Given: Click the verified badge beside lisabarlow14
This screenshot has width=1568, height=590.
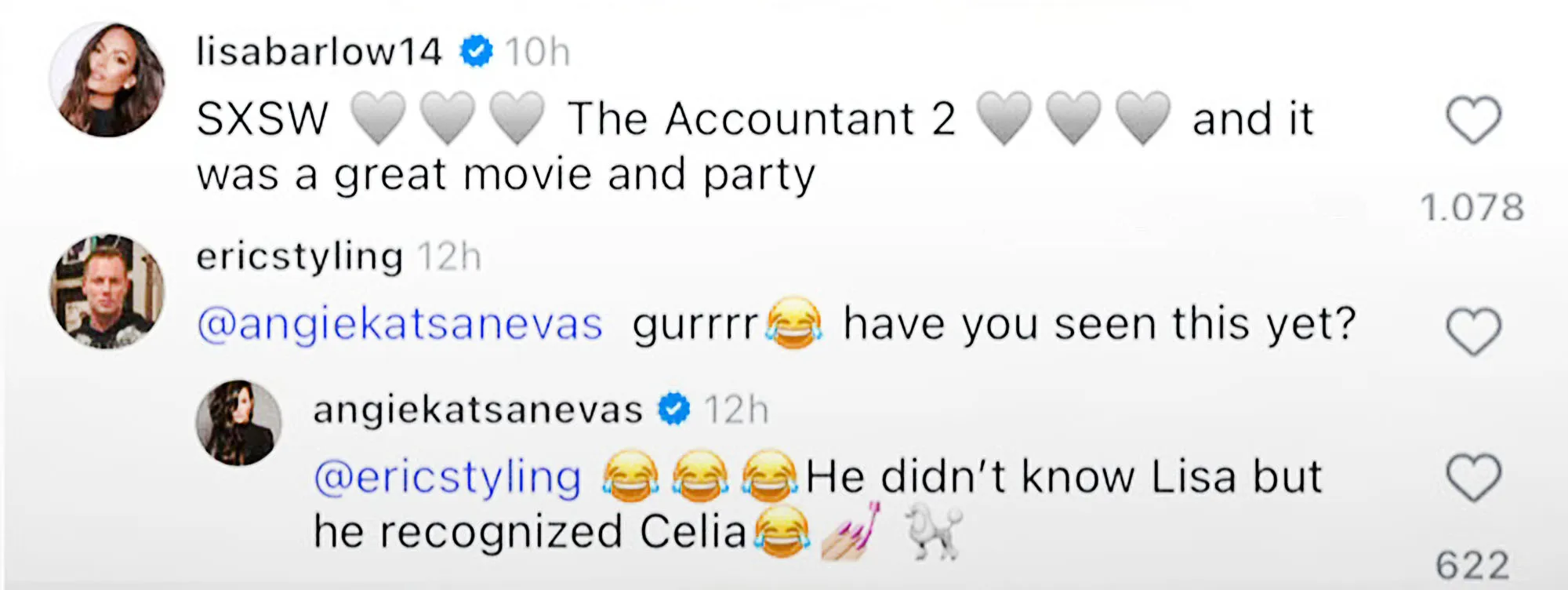Looking at the screenshot, I should tap(476, 52).
